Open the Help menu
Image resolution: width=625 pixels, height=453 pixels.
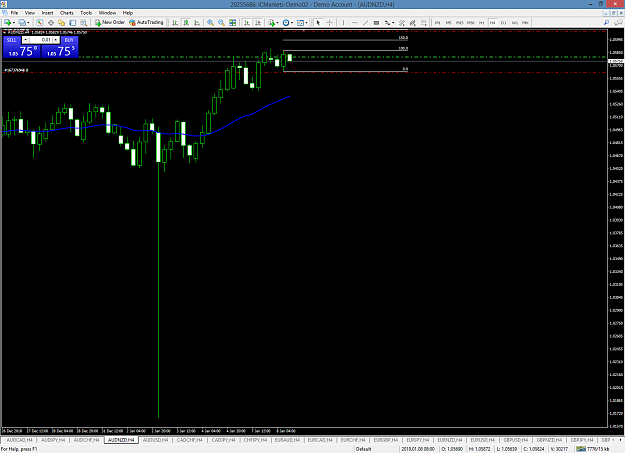coord(128,13)
